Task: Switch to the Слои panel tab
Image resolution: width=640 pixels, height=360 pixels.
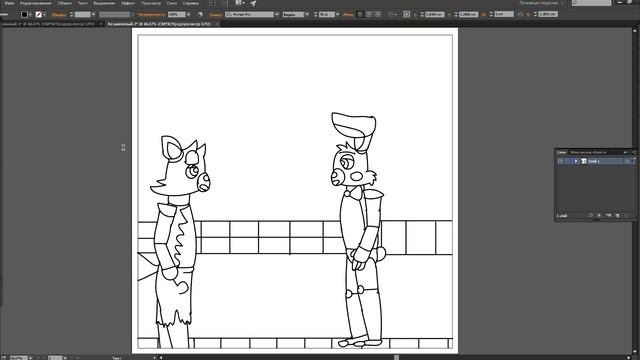Action: [562, 152]
